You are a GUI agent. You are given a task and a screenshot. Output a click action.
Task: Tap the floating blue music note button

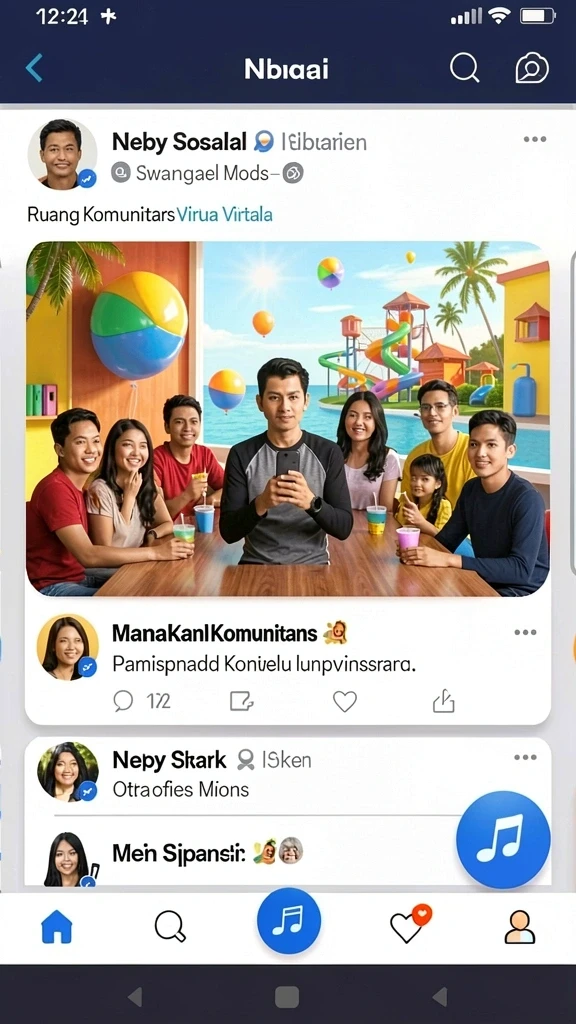[x=503, y=839]
